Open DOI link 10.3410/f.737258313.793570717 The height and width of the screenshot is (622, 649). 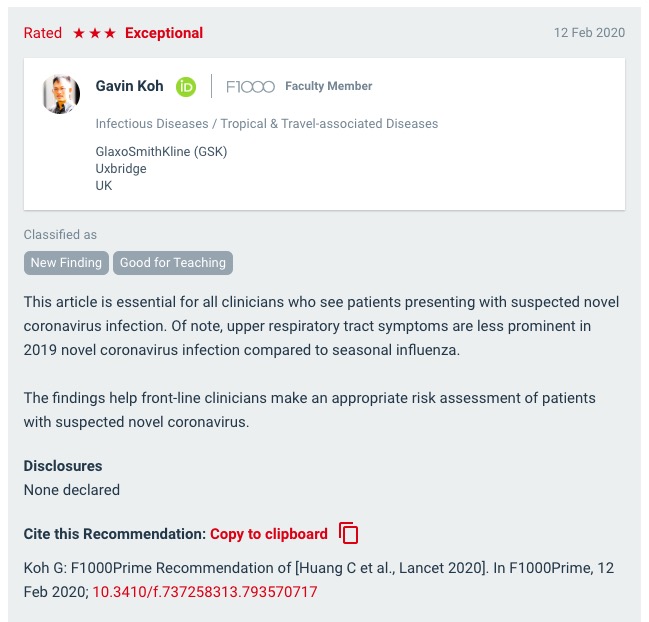(x=205, y=592)
